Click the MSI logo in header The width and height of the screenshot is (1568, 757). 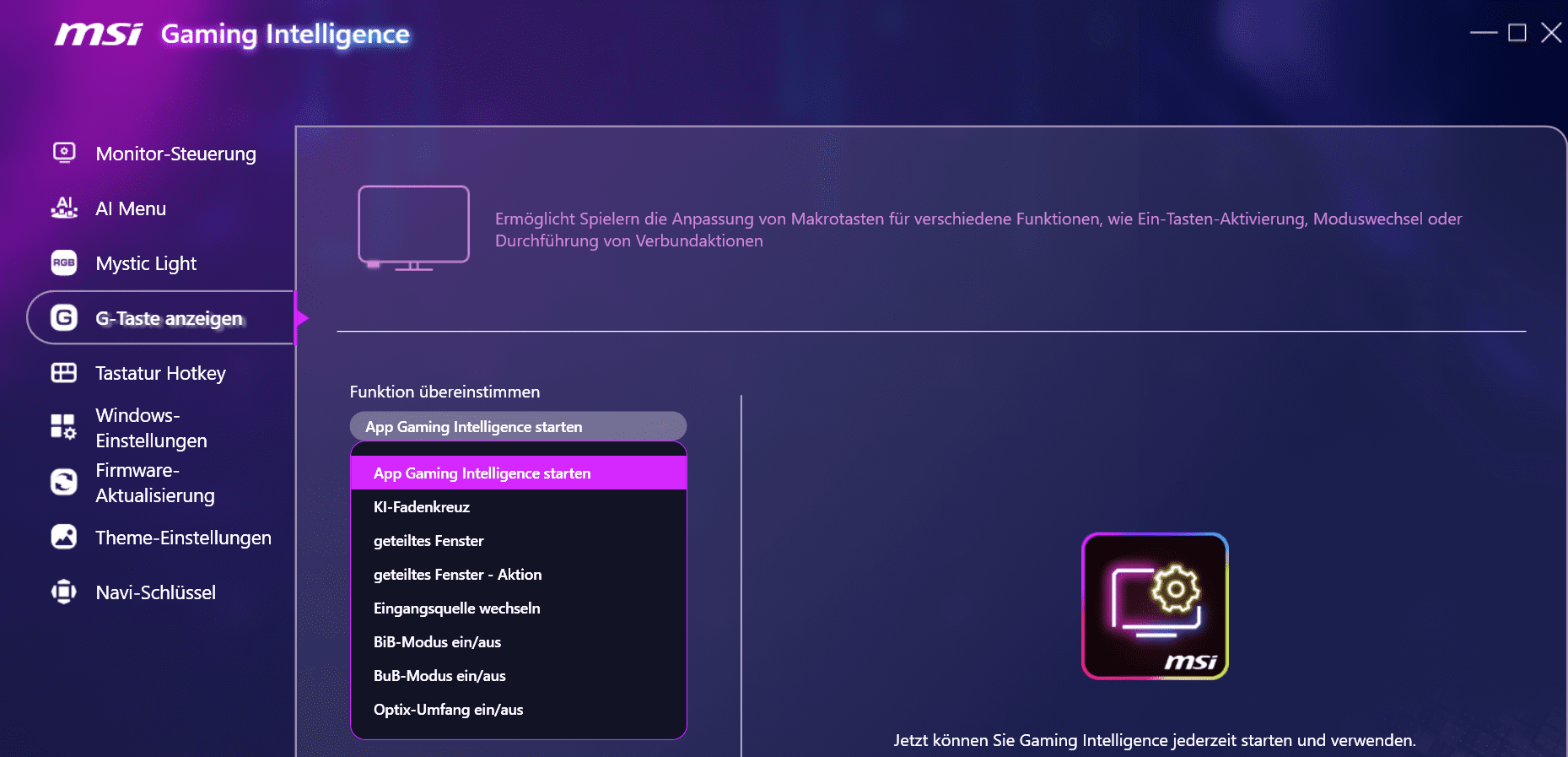tap(99, 34)
